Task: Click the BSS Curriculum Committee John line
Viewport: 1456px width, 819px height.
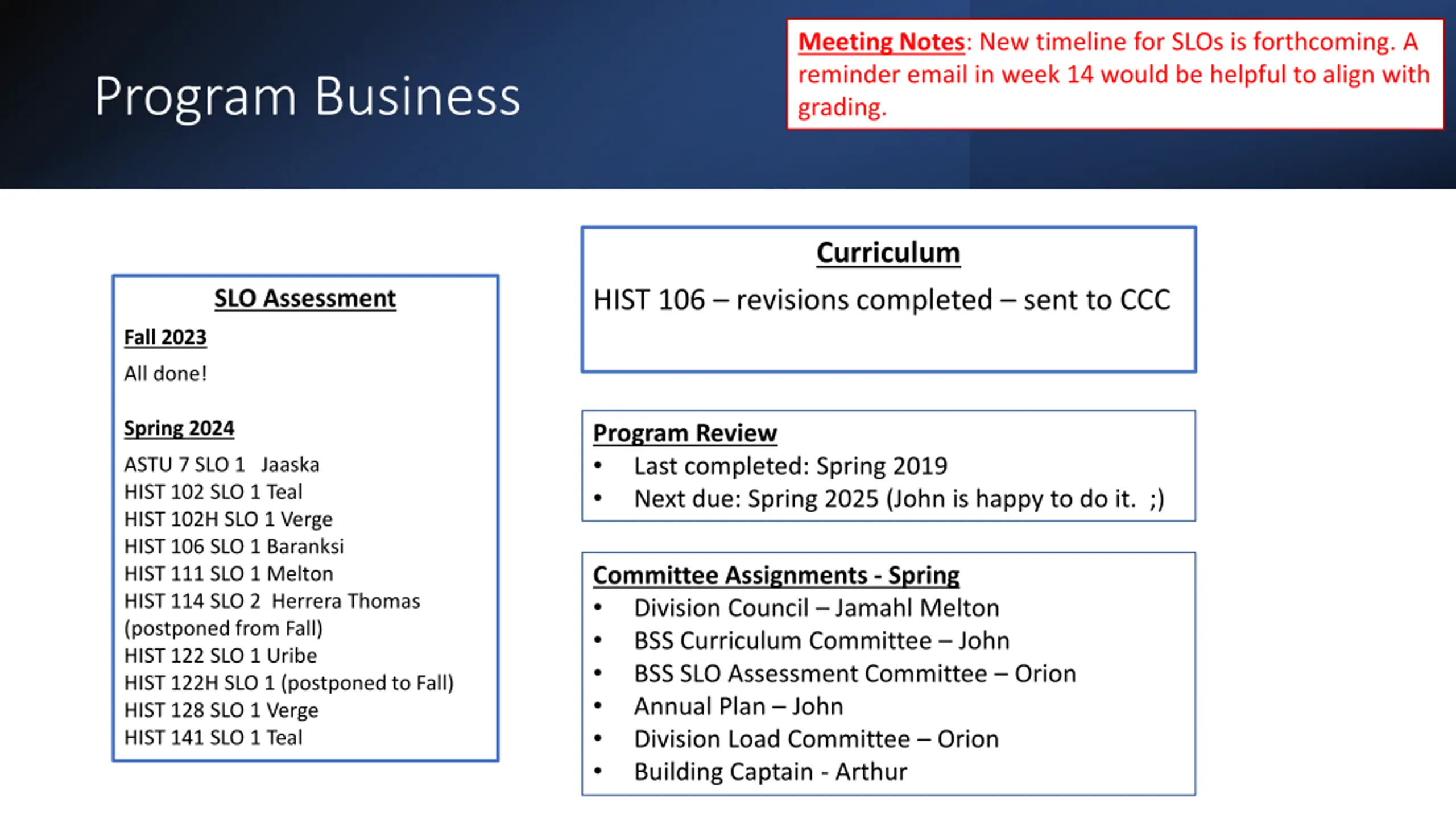Action: pos(821,641)
